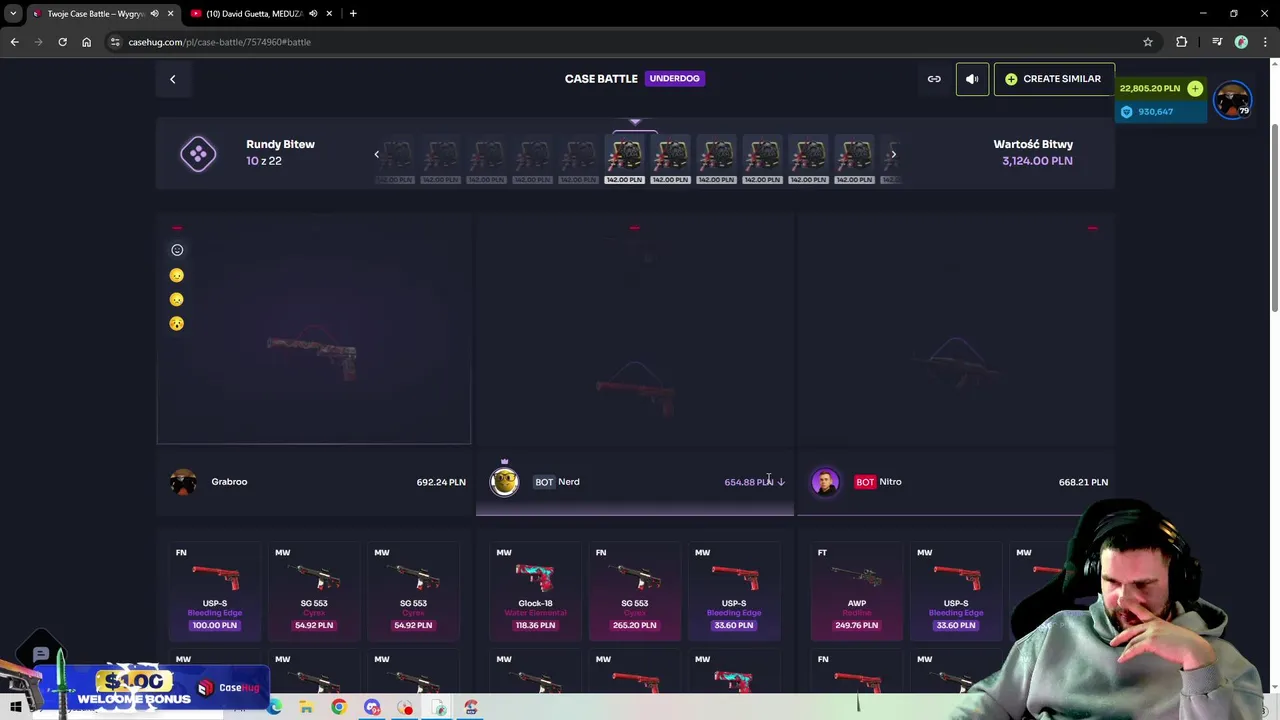Send the surprised emoji reaction
The width and height of the screenshot is (1280, 720).
pyautogui.click(x=177, y=323)
